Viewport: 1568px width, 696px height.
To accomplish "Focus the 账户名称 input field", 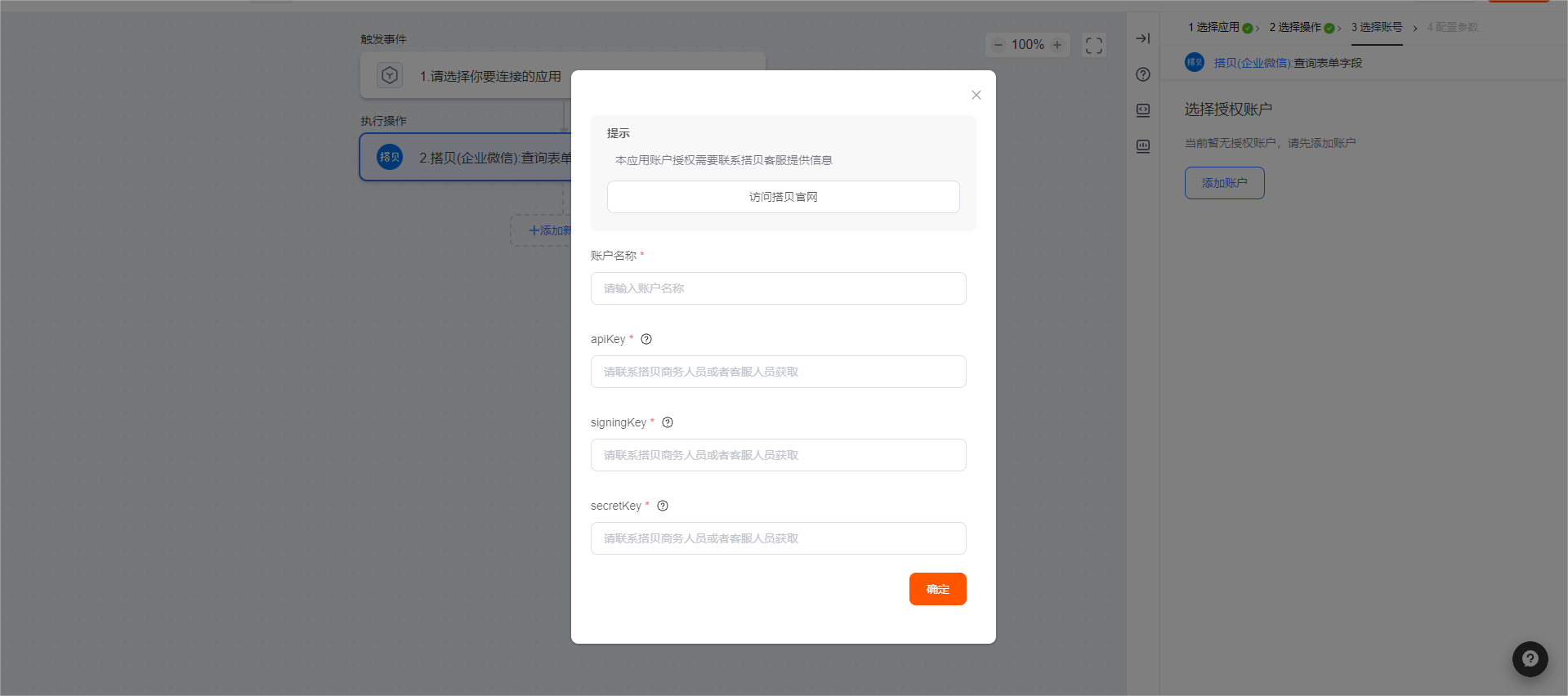I will (778, 288).
